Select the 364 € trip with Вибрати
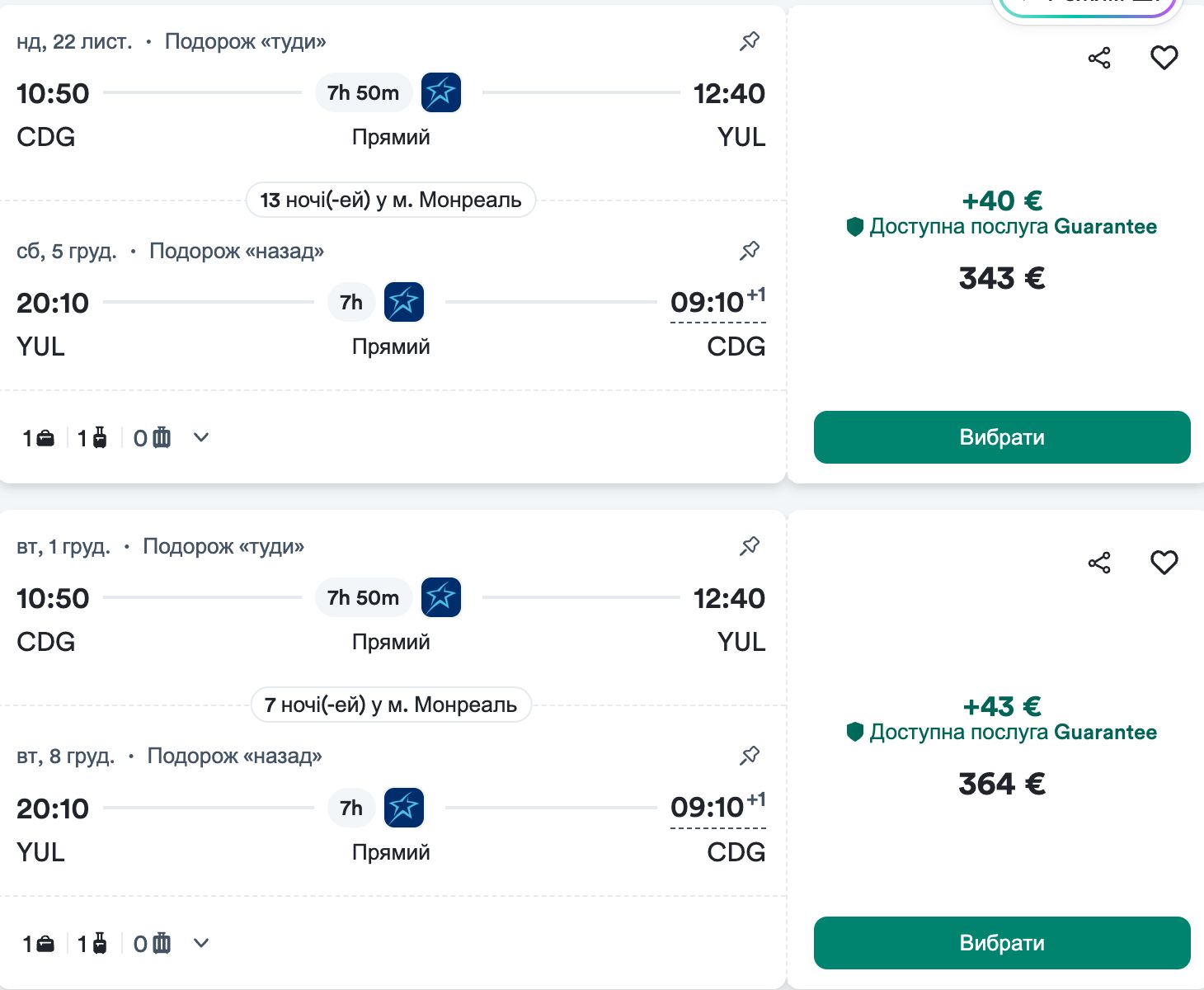This screenshot has height=990, width=1204. click(x=1002, y=943)
